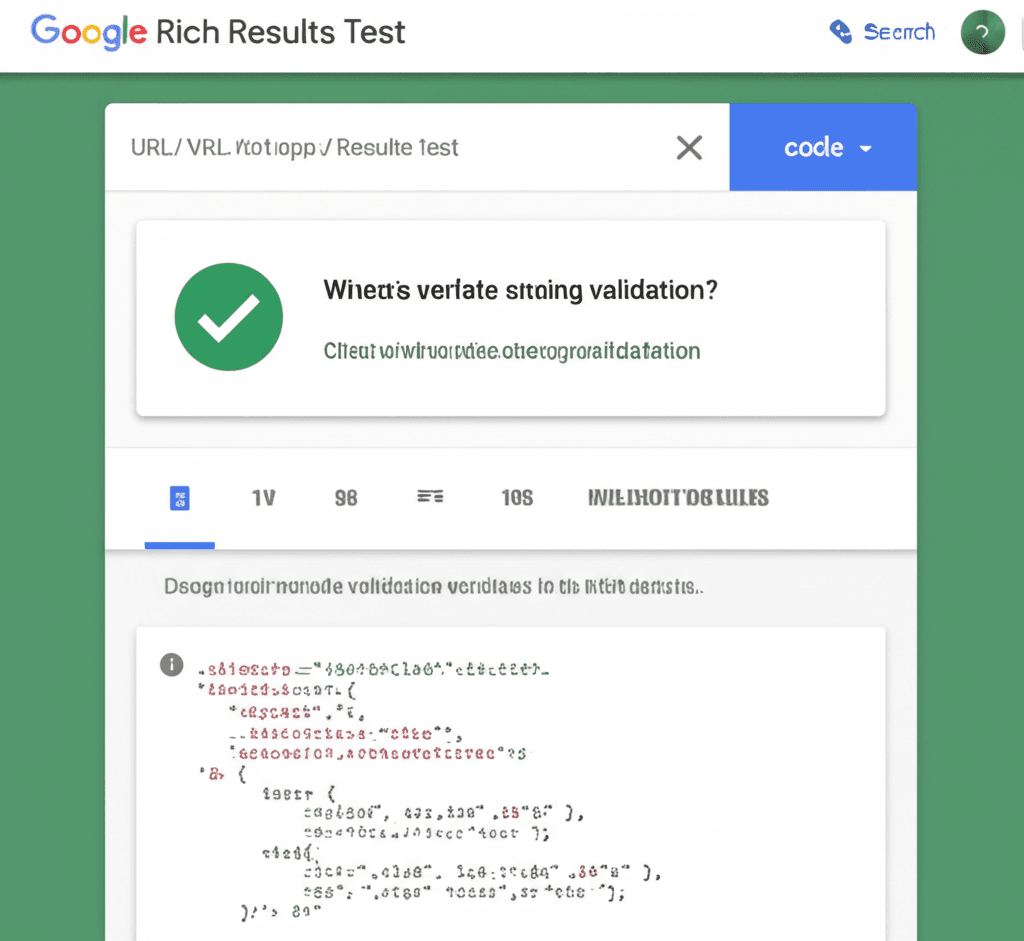Switch to the rightmost results tab
Screen dimensions: 1024x941
(677, 497)
